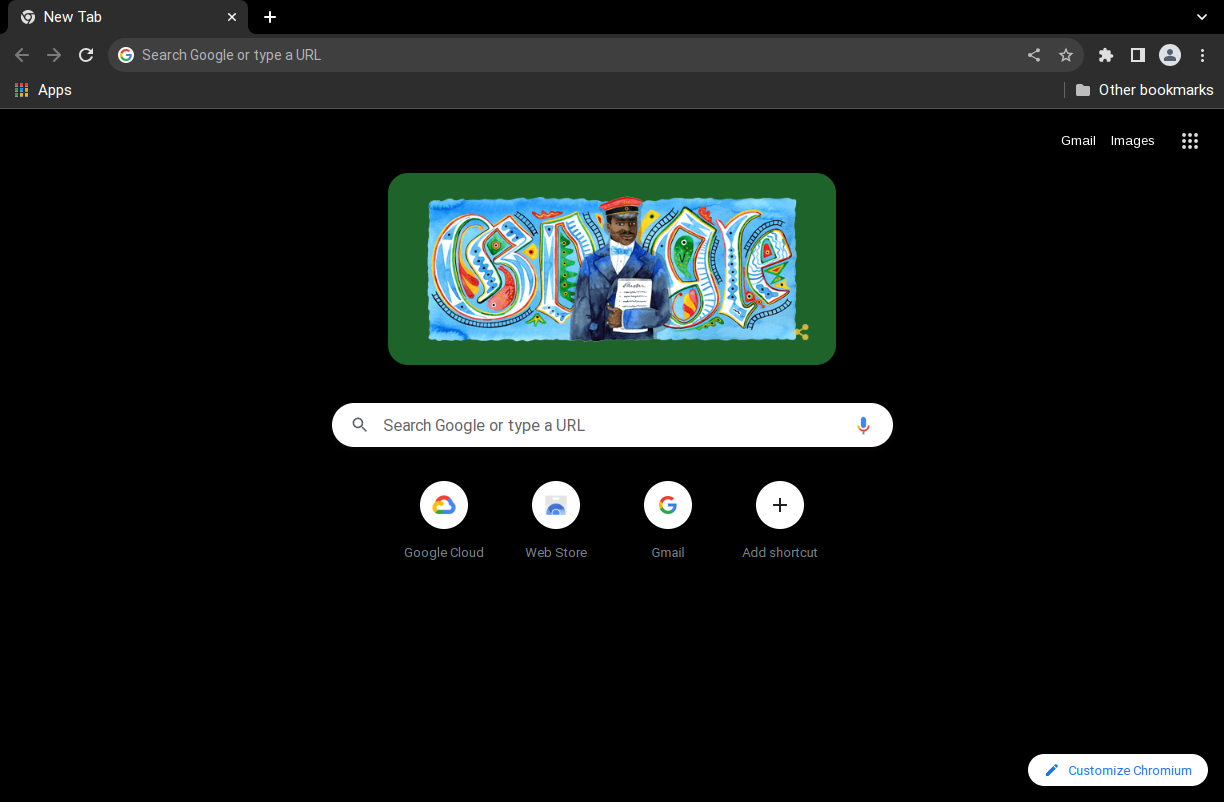This screenshot has width=1224, height=802.
Task: Open the Gmail link
Action: (x=1078, y=140)
